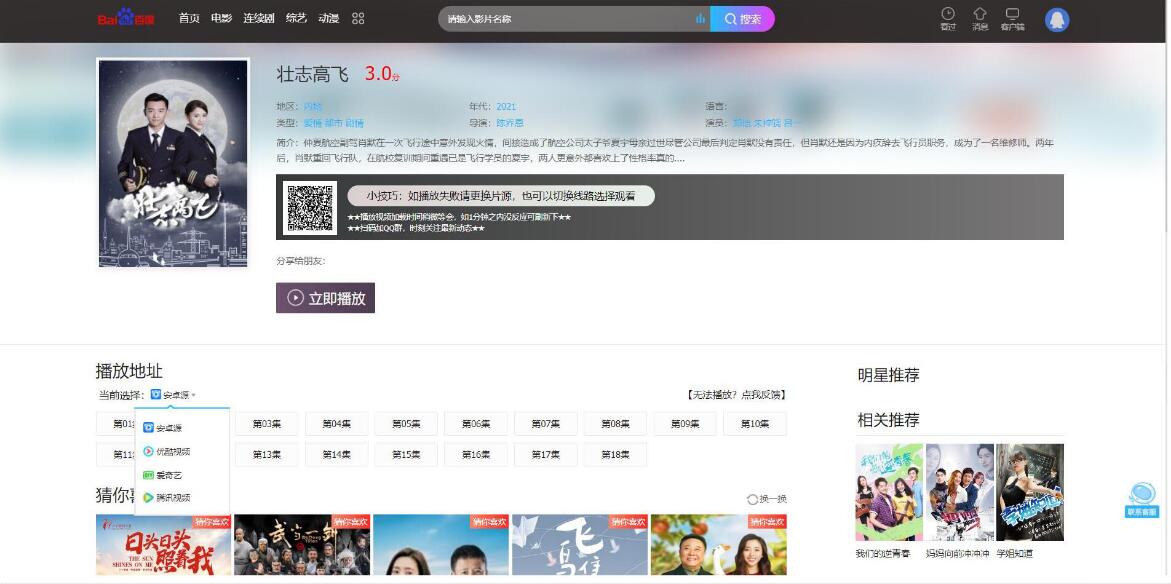Click the 妈妈向前冲冲冲 title link
This screenshot has height=584, width=1171.
(957, 553)
